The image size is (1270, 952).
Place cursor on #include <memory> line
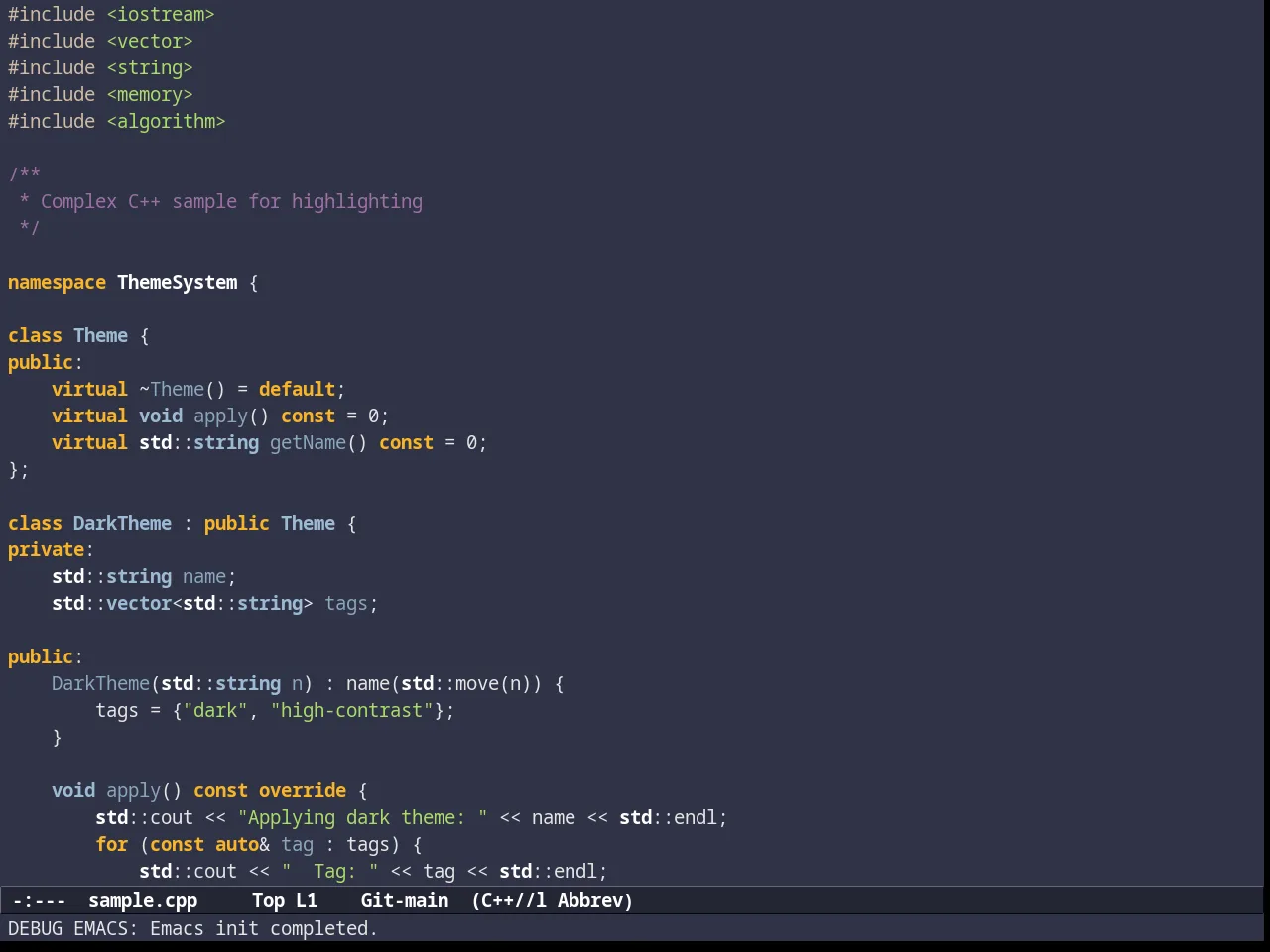pos(100,94)
